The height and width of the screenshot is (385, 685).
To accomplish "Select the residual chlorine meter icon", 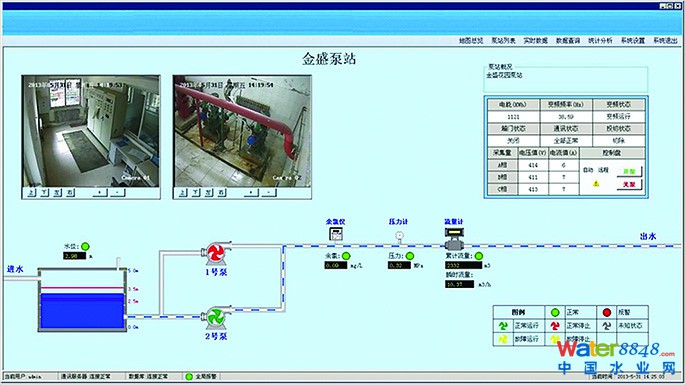I will [x=336, y=234].
